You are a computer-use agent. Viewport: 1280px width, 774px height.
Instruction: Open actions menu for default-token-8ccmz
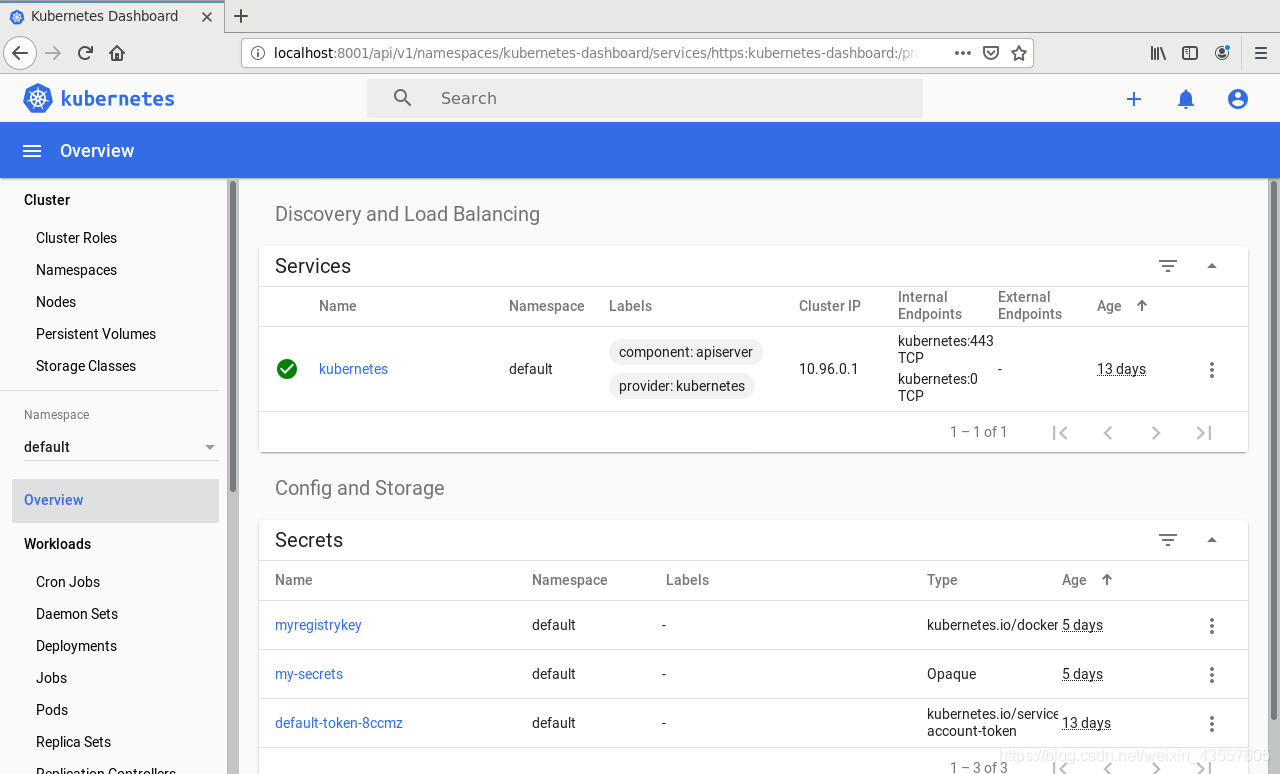click(x=1212, y=724)
